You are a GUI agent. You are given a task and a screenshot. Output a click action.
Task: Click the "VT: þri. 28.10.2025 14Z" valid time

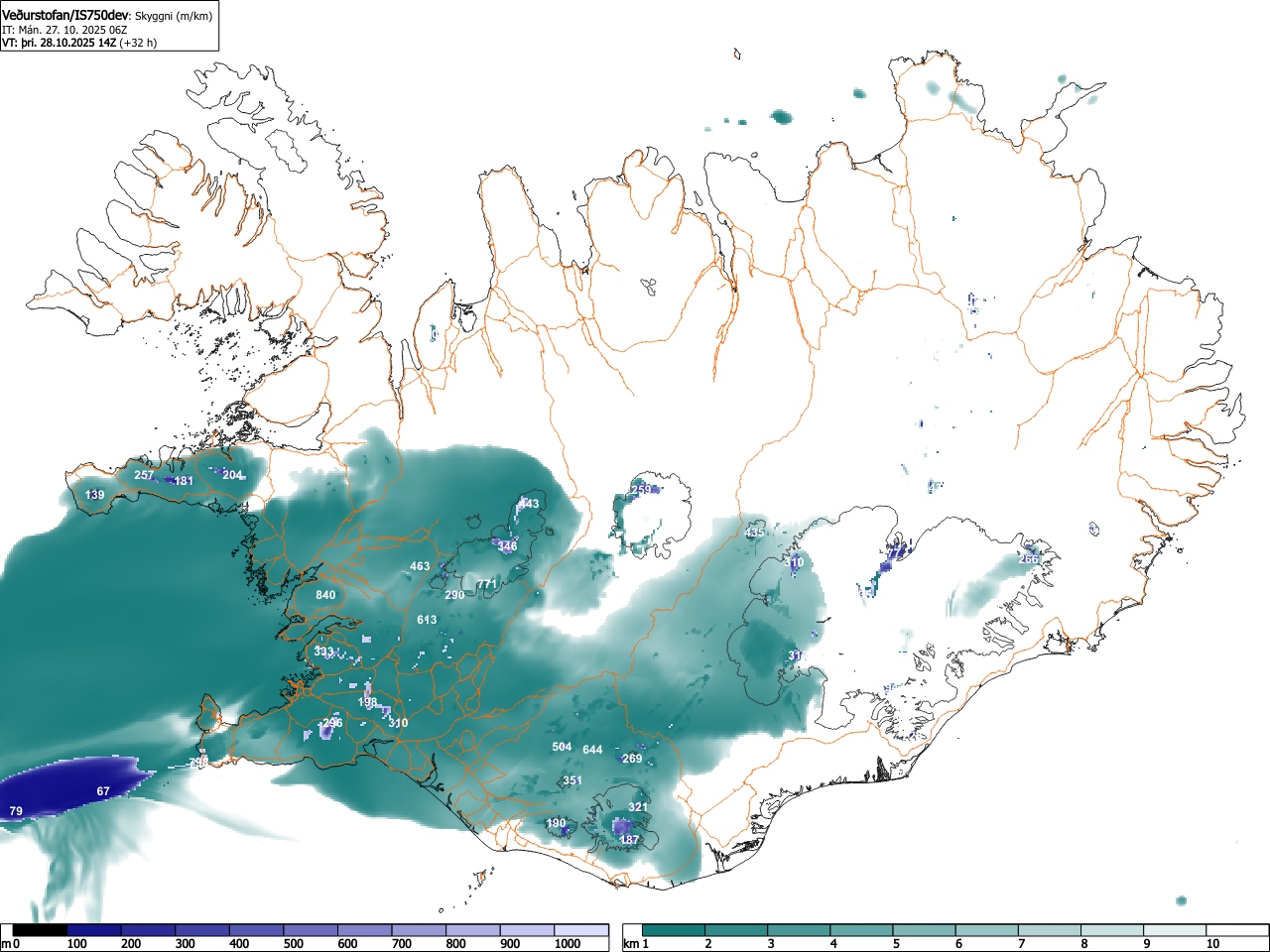(59, 43)
